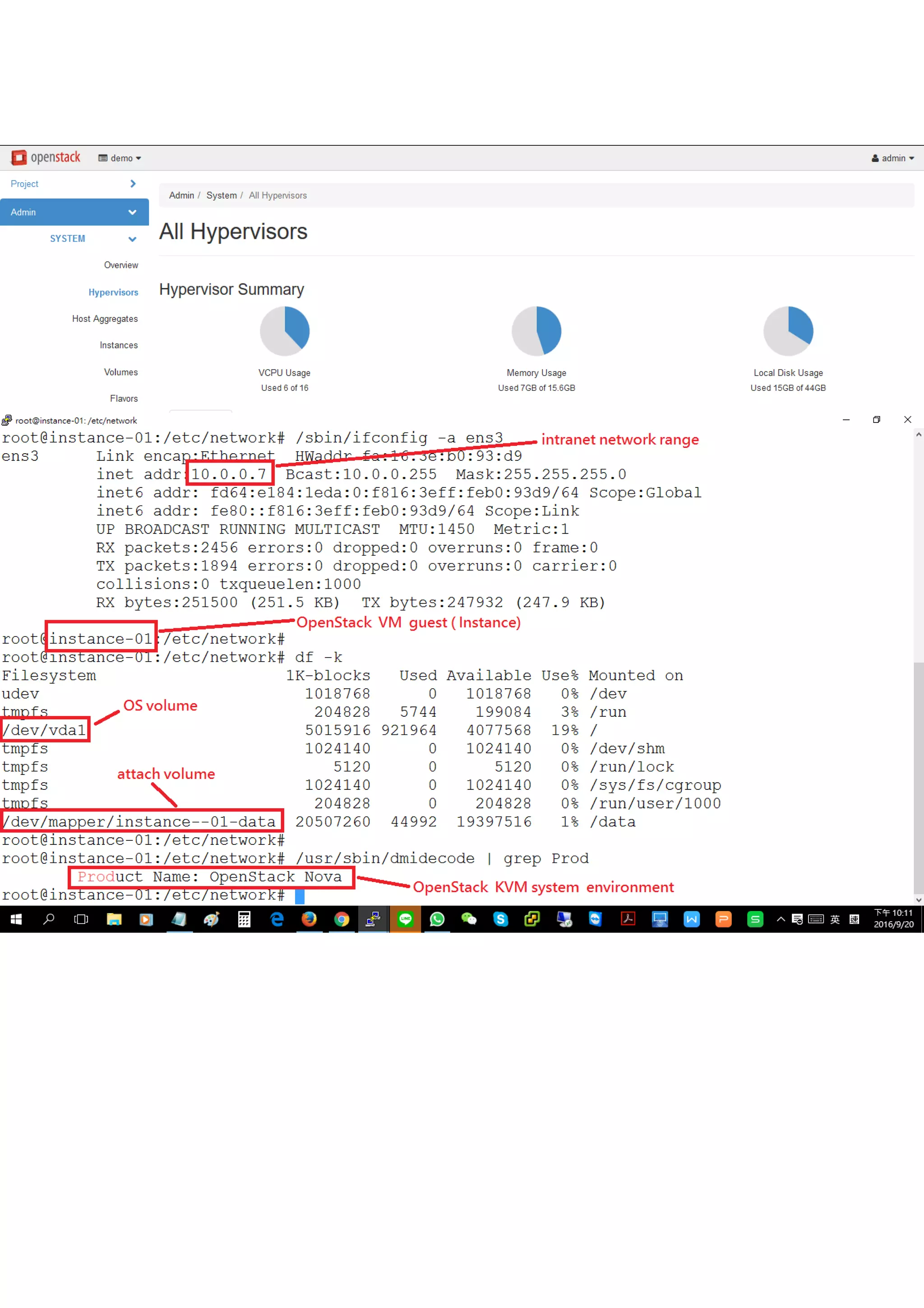Viewport: 924px width, 1308px height.
Task: Open WeChat from the taskbar
Action: point(469,919)
